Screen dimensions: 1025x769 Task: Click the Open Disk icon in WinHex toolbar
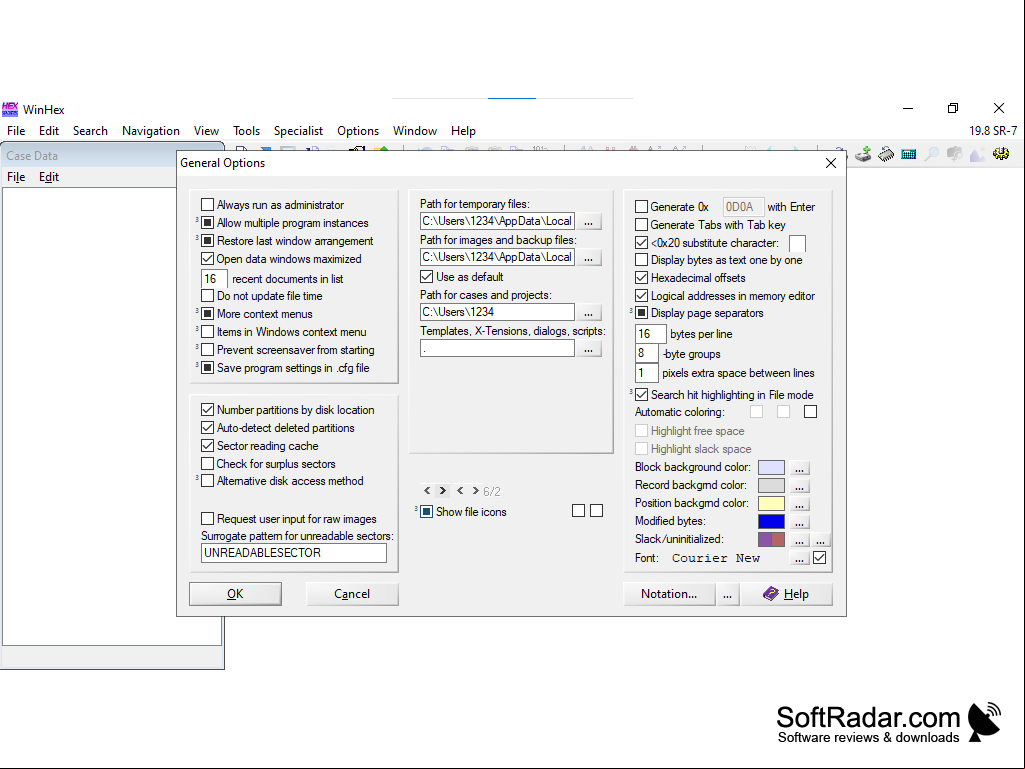864,154
